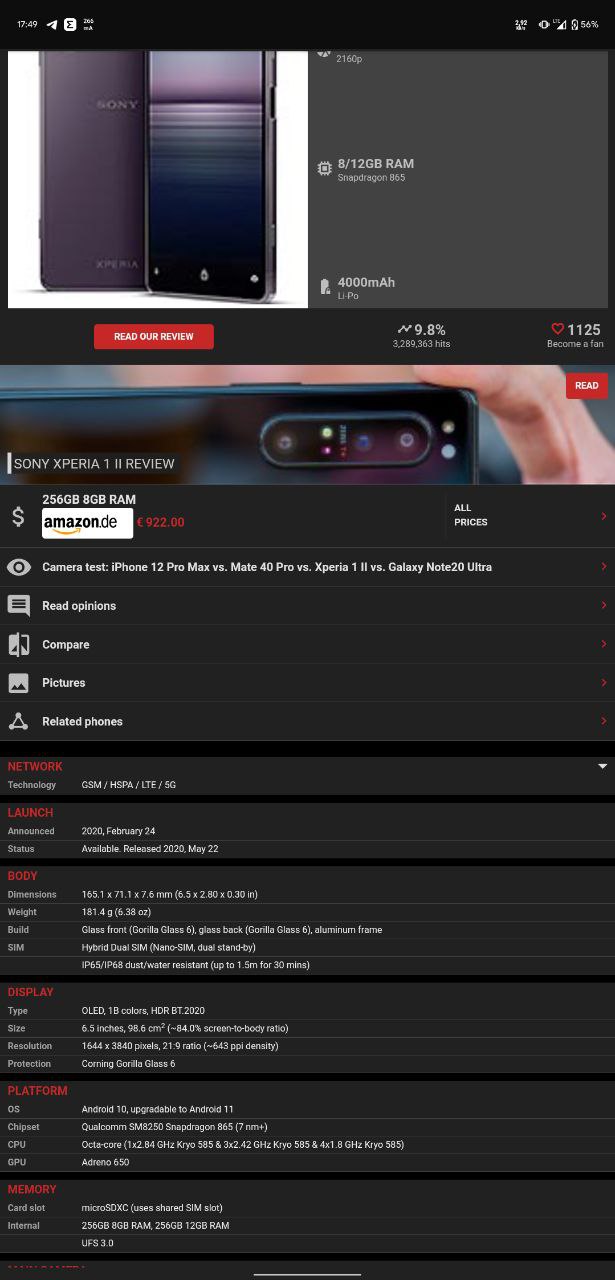
Task: Open Related phones
Action: pyautogui.click(x=82, y=722)
